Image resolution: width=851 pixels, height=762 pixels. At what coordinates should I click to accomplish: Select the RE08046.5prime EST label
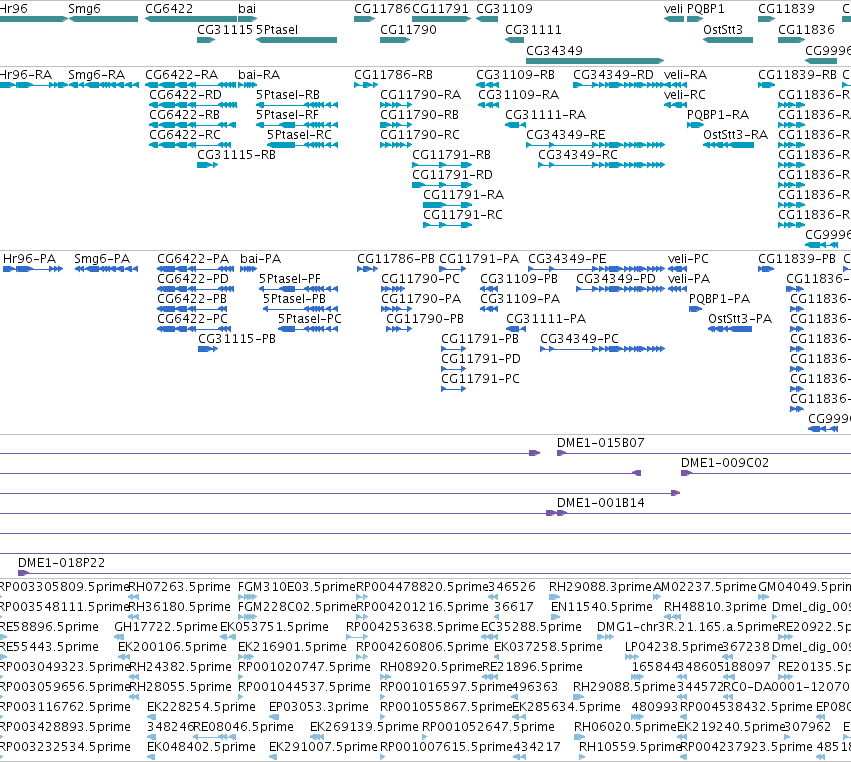pos(243,727)
